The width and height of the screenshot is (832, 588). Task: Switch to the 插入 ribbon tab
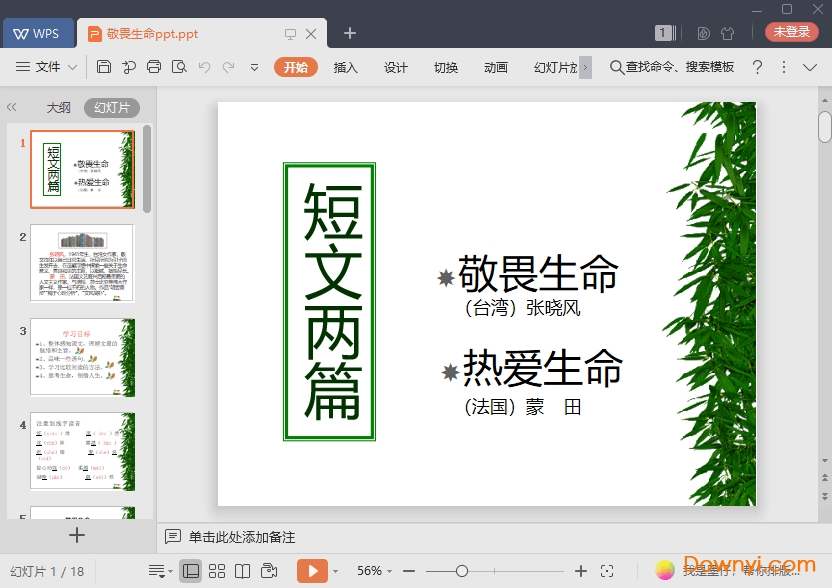coord(345,67)
